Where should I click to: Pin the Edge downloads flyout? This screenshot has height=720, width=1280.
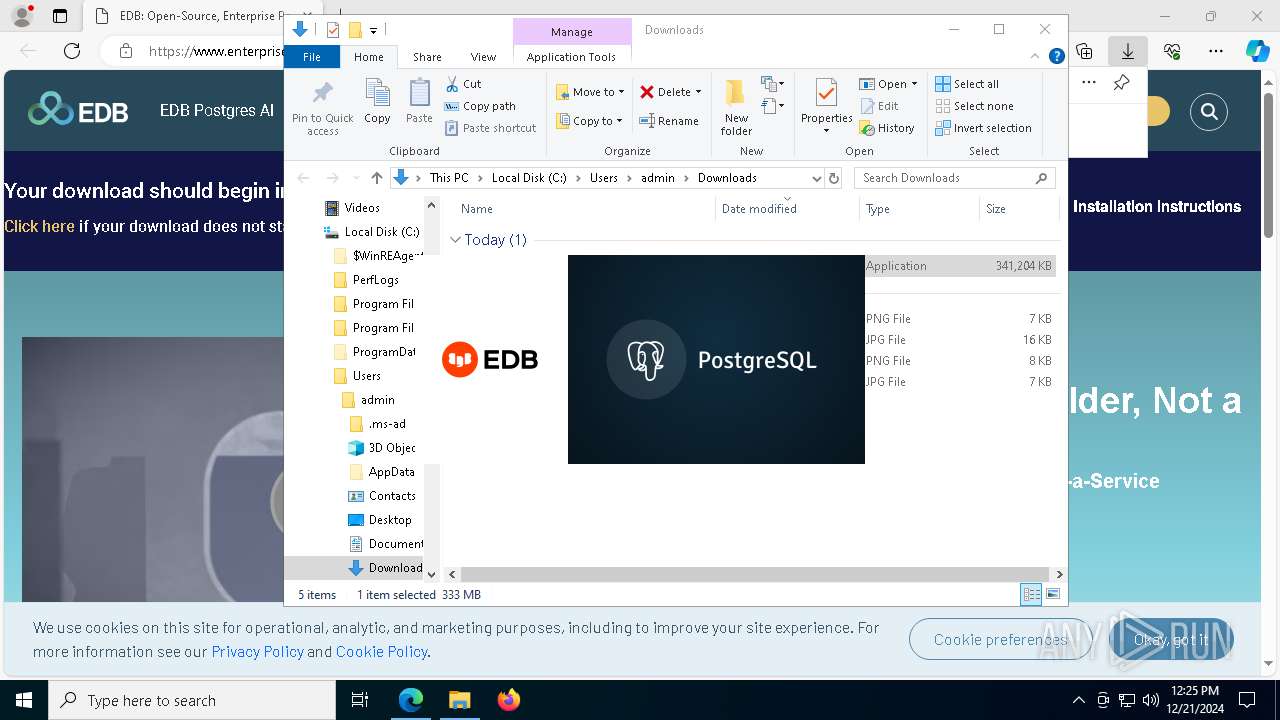[x=1122, y=83]
